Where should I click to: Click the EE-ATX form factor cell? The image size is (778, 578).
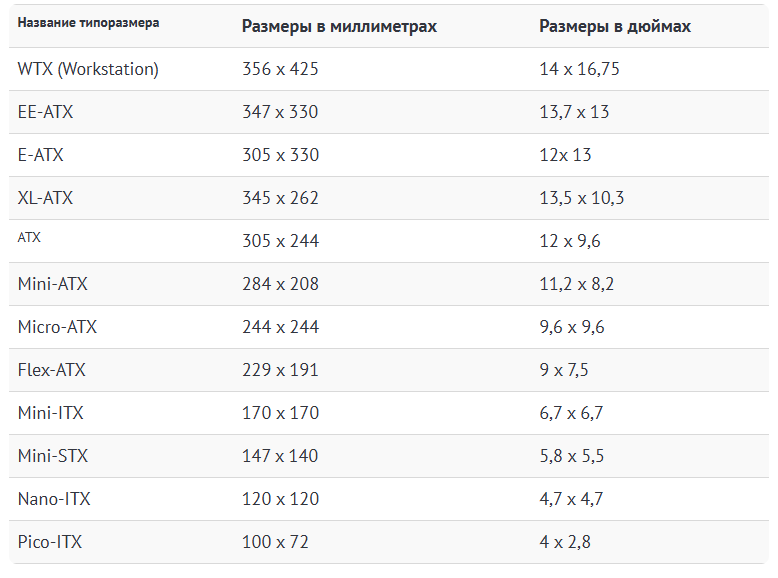[45, 112]
